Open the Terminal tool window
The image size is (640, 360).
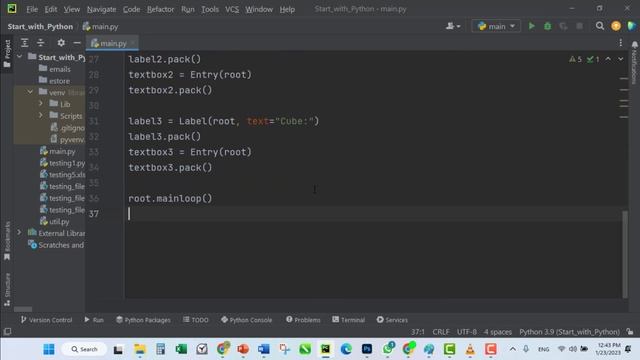[x=349, y=320]
